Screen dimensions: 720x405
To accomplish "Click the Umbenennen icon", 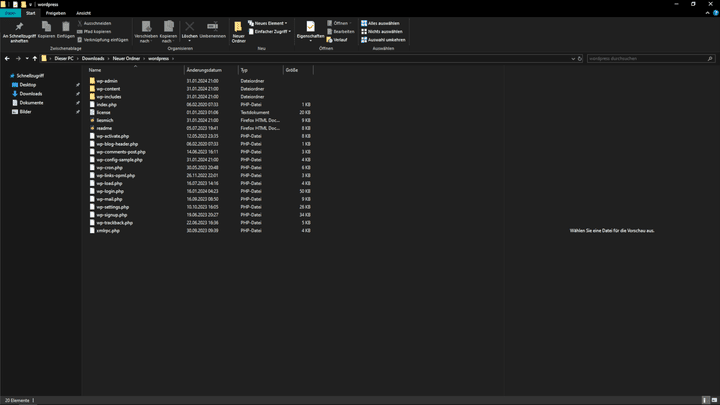I will pos(213,27).
